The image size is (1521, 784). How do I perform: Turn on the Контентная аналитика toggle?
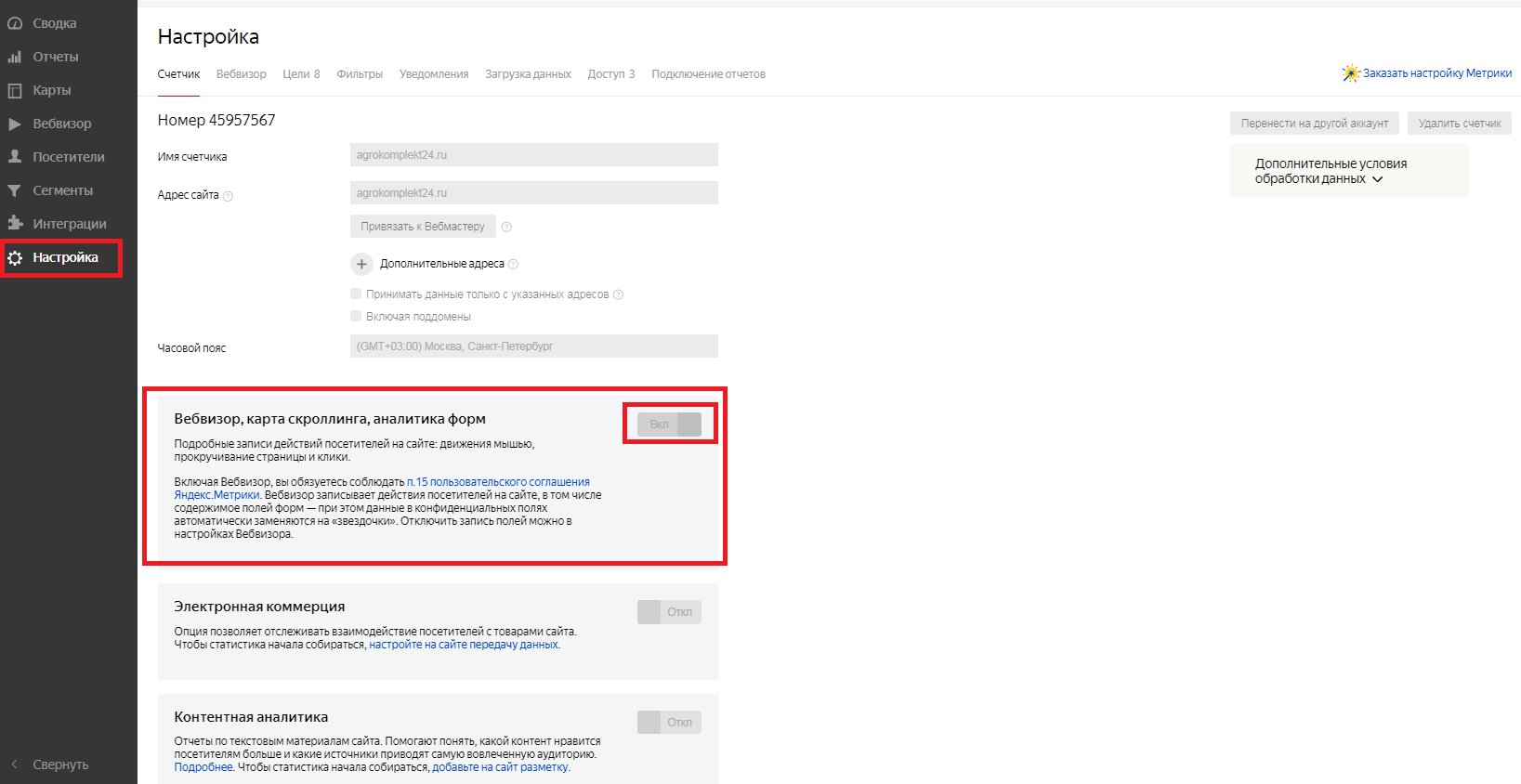click(669, 723)
